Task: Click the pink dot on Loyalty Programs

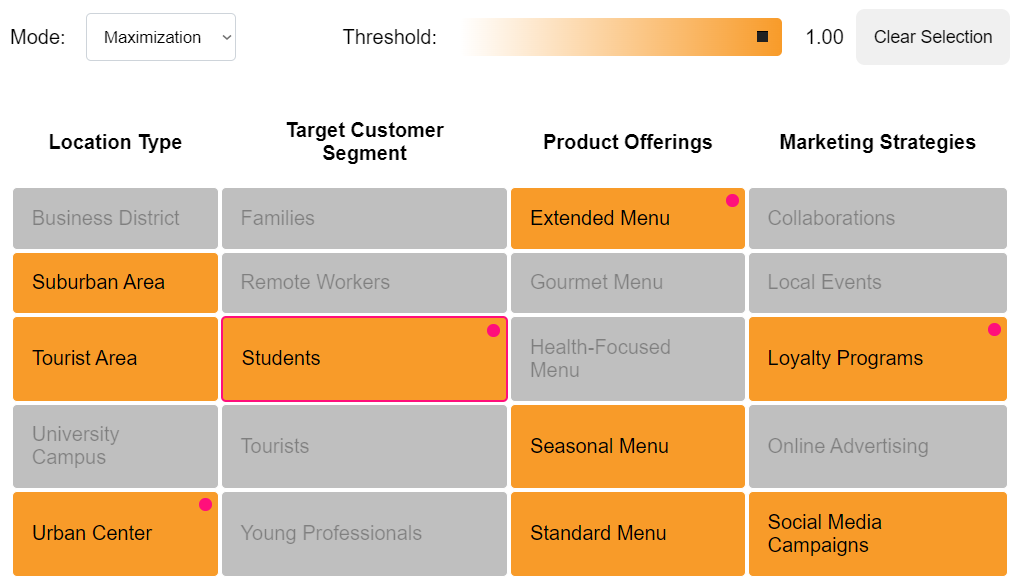Action: [994, 330]
